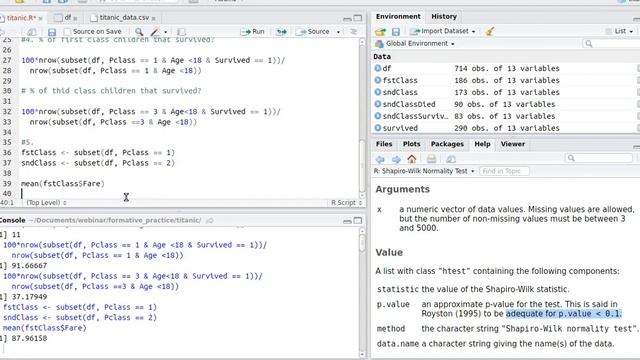
Task: Load workspace in Environment pane
Action: pos(380,31)
